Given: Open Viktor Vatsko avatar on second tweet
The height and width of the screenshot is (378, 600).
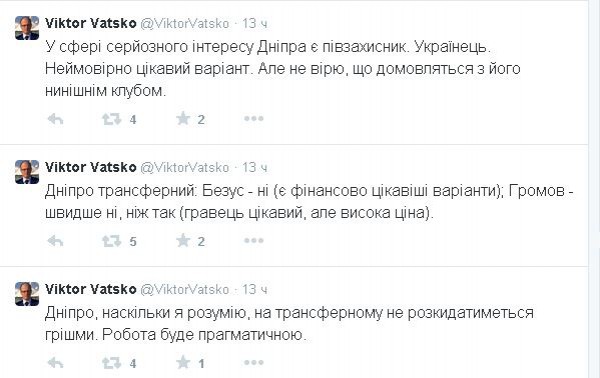Looking at the screenshot, I should 27,172.
